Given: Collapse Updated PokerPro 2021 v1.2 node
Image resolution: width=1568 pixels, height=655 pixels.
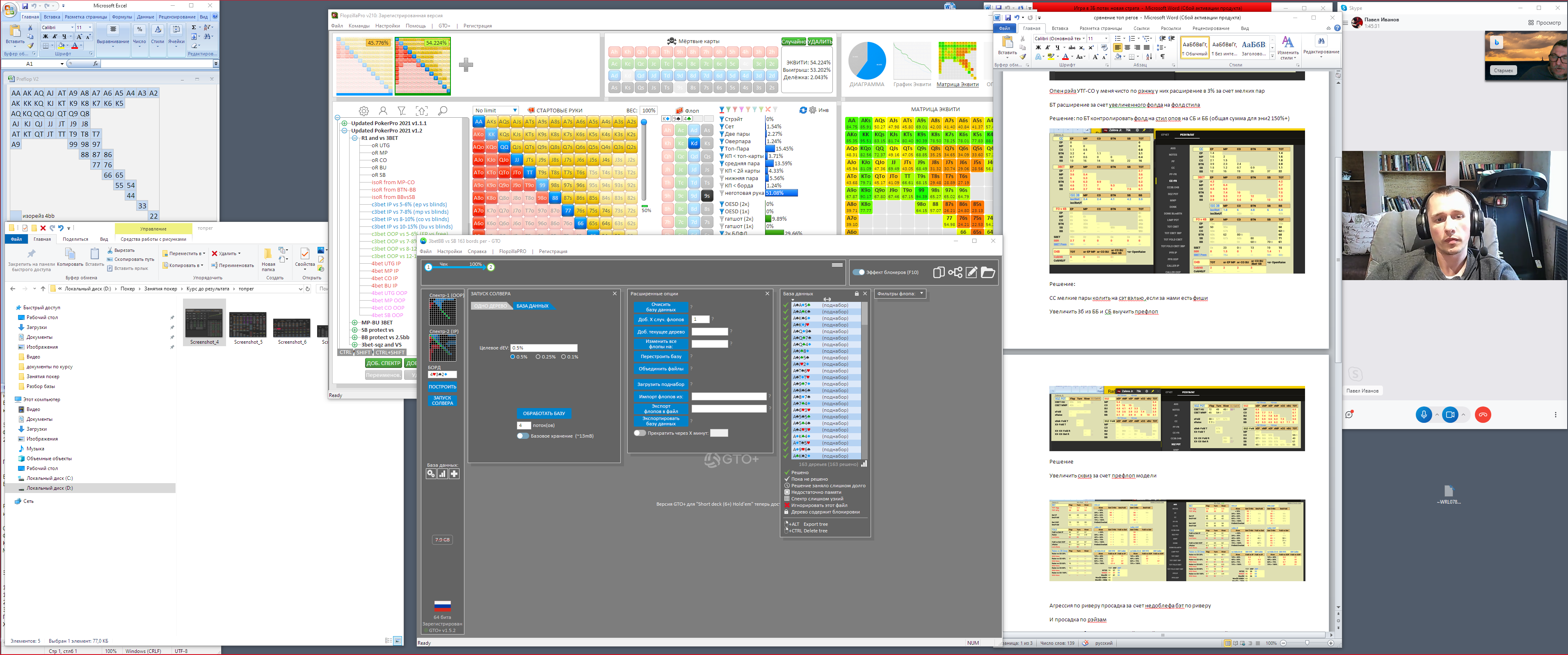Looking at the screenshot, I should point(345,130).
